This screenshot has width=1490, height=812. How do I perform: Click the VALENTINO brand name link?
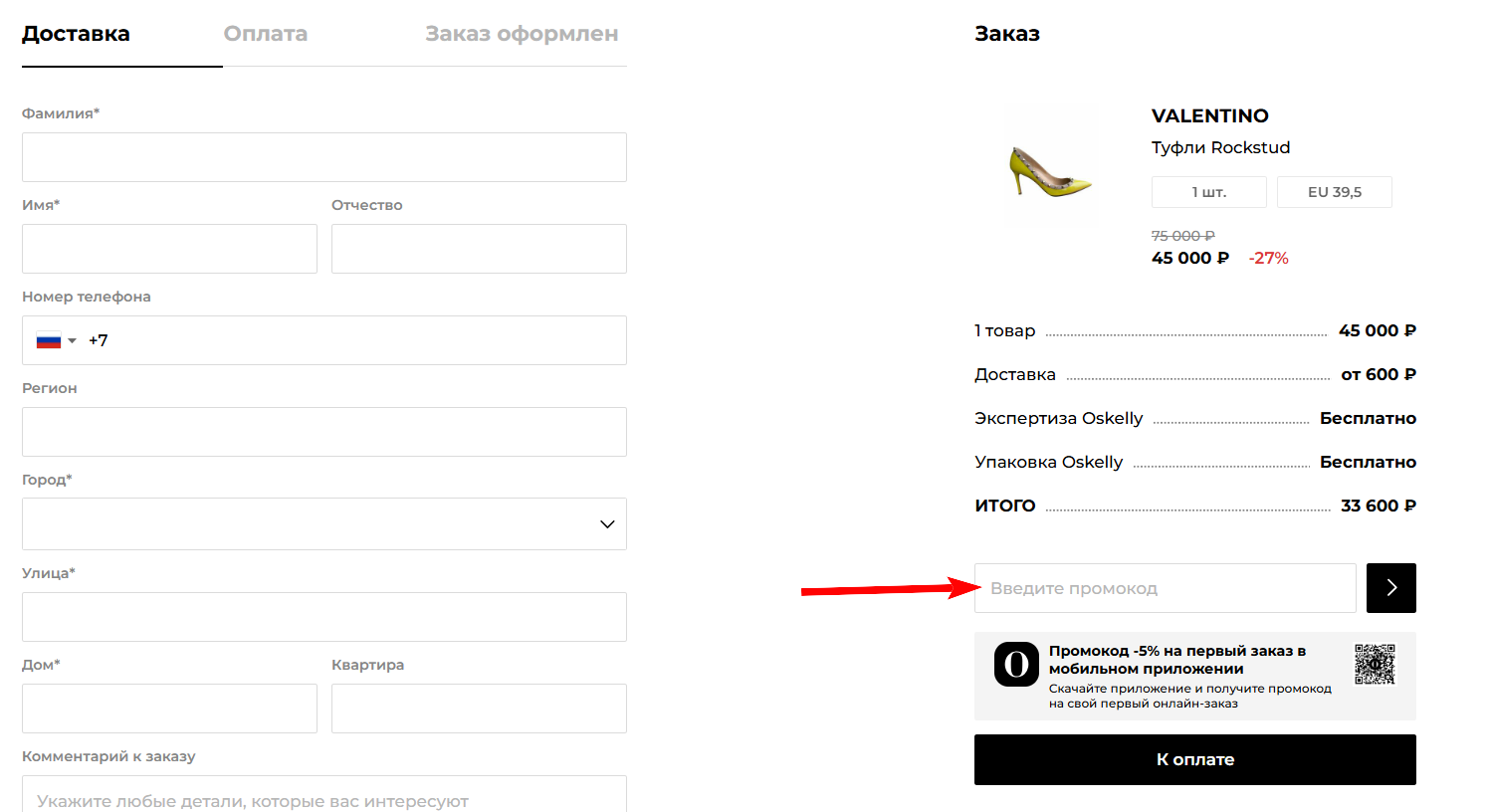(x=1209, y=115)
